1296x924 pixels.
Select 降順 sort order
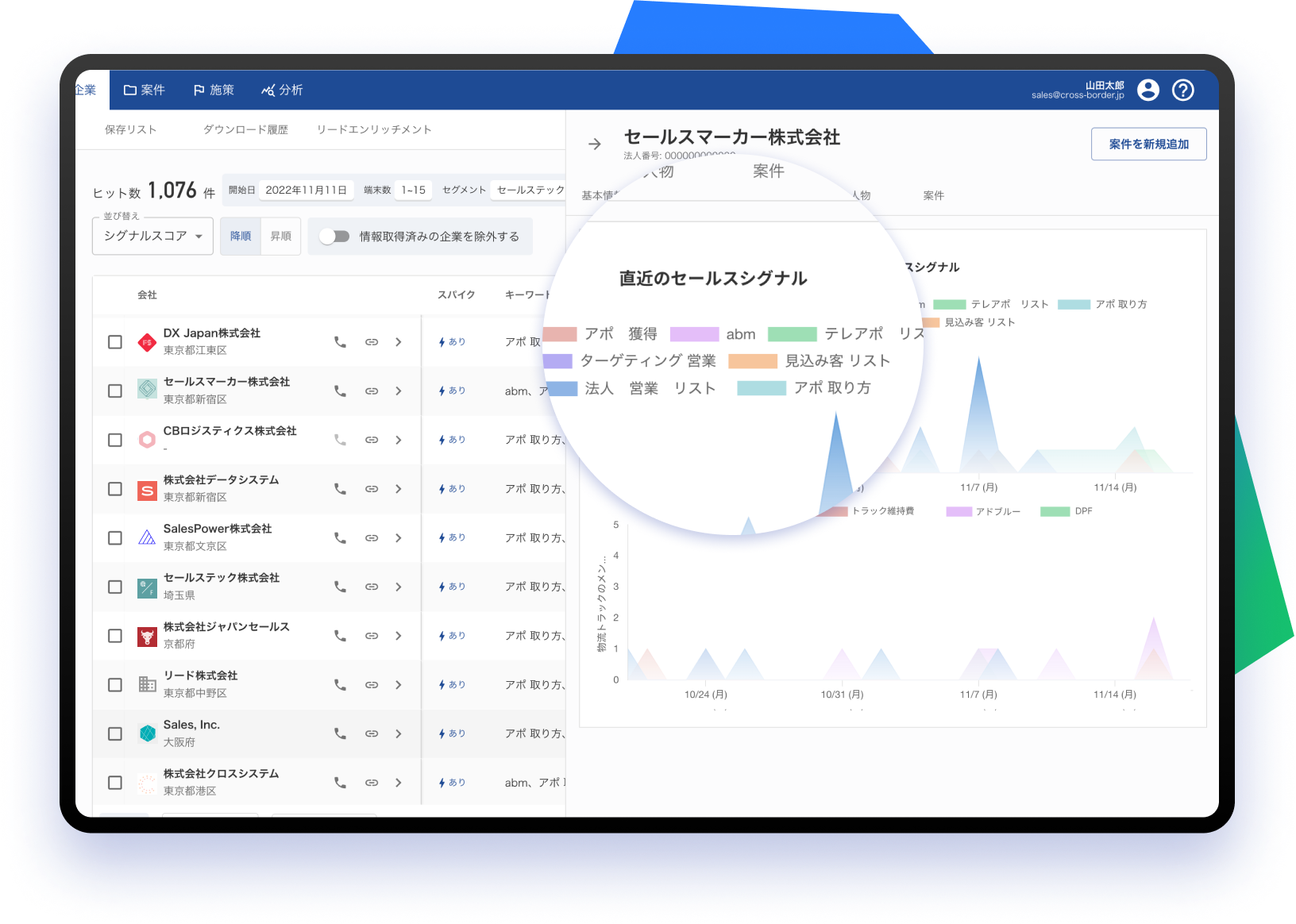(x=241, y=236)
